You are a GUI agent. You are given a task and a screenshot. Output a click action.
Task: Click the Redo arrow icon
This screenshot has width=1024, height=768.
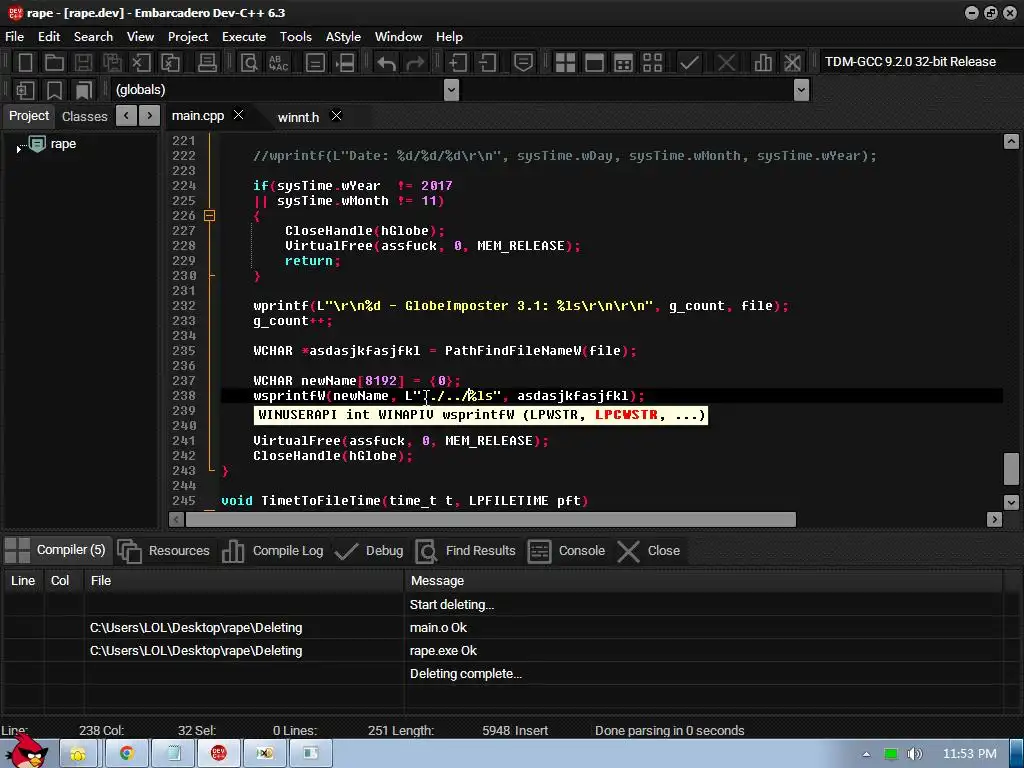(x=415, y=63)
